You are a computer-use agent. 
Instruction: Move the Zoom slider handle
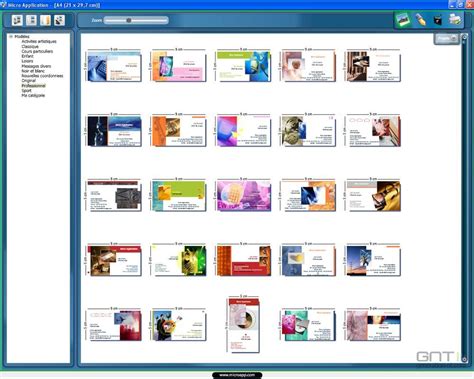[129, 21]
